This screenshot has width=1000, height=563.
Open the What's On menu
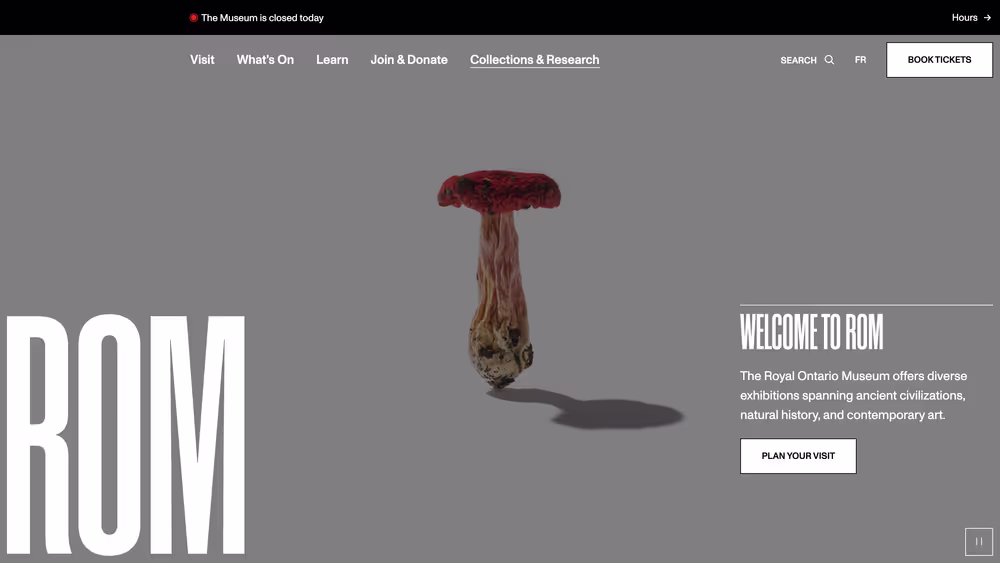pyautogui.click(x=265, y=60)
